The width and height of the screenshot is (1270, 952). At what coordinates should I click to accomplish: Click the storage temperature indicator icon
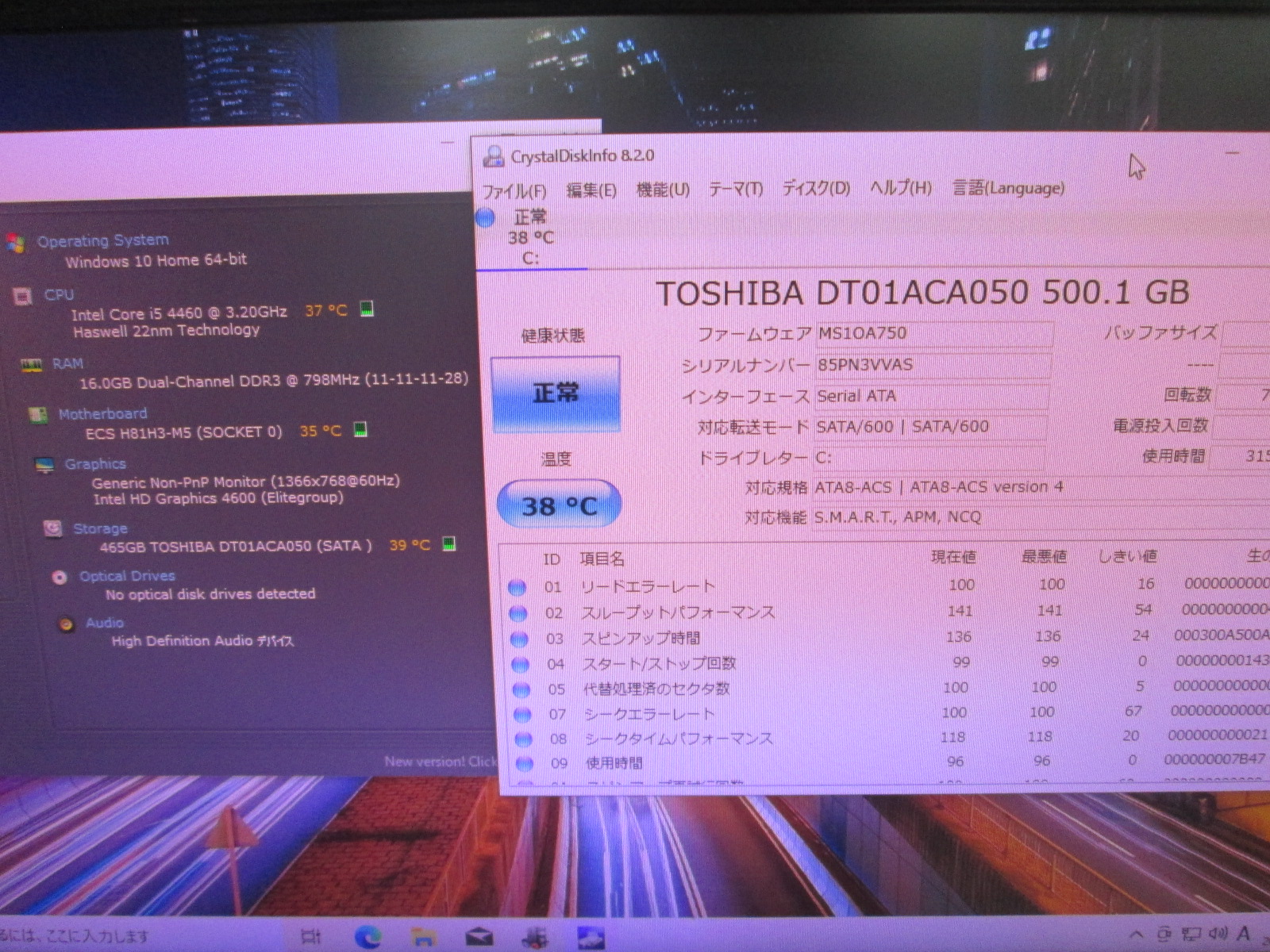pos(448,544)
